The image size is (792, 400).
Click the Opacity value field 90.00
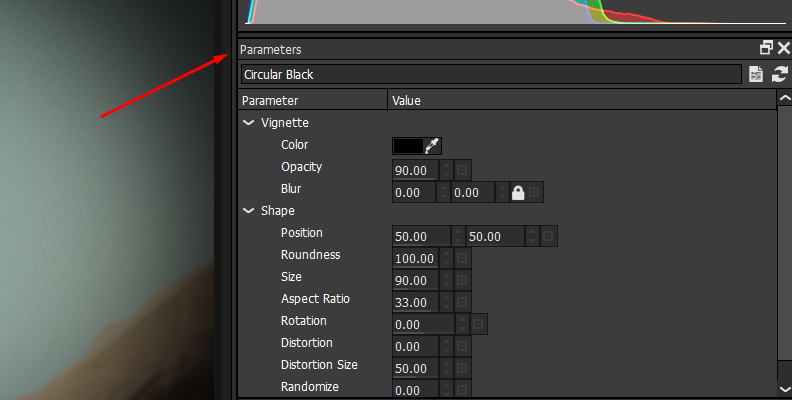(x=416, y=170)
